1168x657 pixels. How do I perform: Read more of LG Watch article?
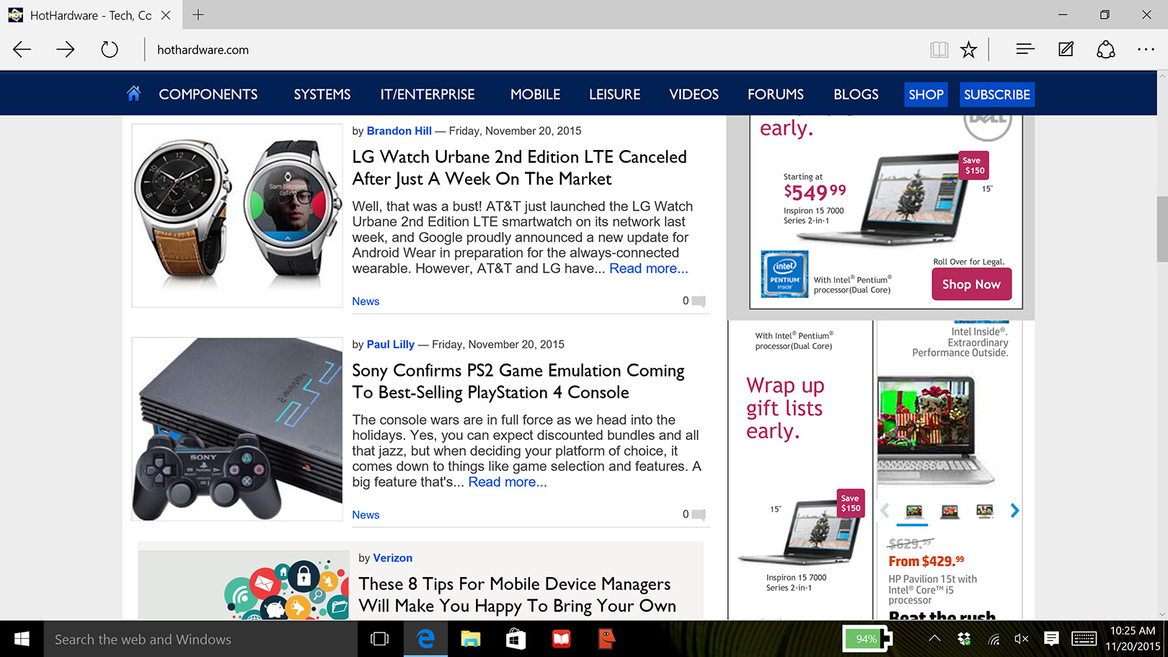point(649,268)
